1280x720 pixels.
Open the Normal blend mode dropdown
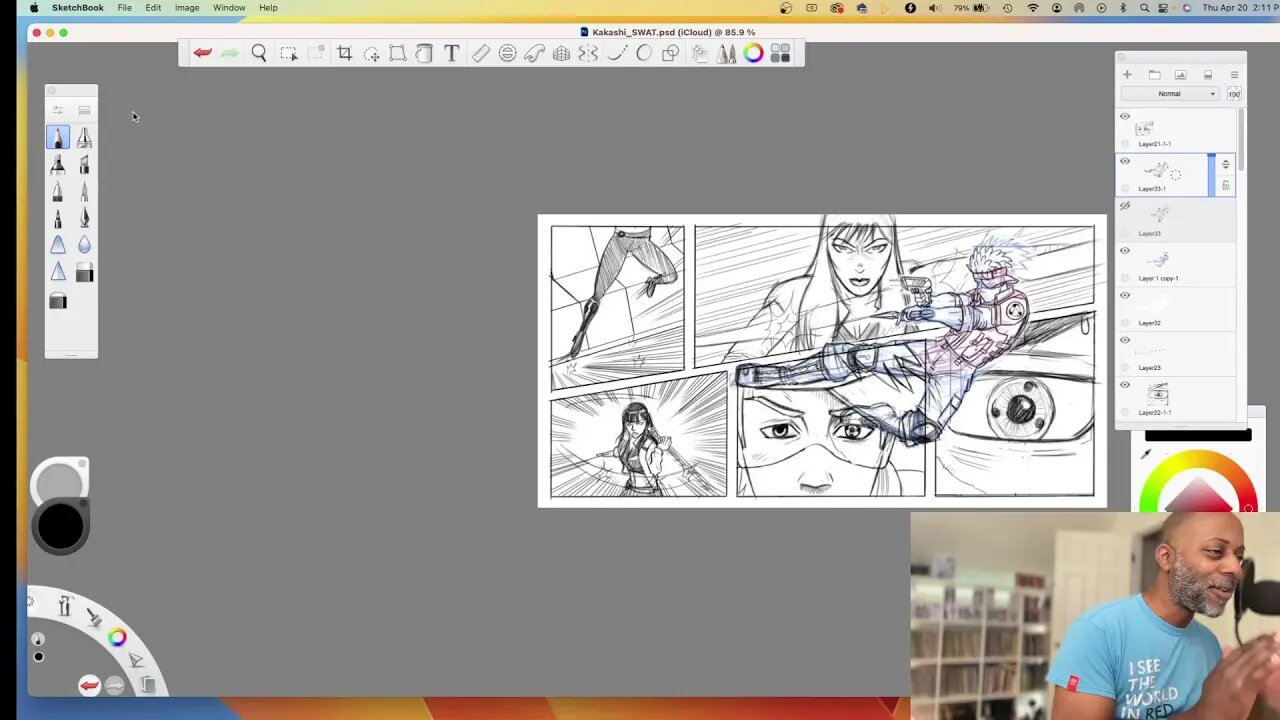[x=1169, y=94]
